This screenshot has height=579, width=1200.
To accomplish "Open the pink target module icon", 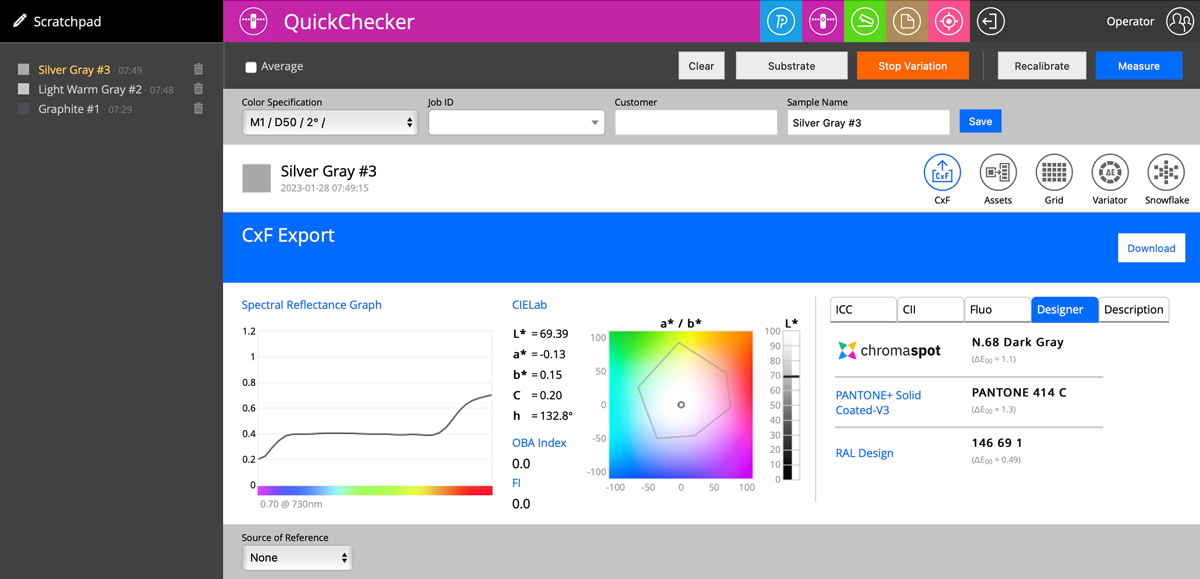I will (947, 21).
